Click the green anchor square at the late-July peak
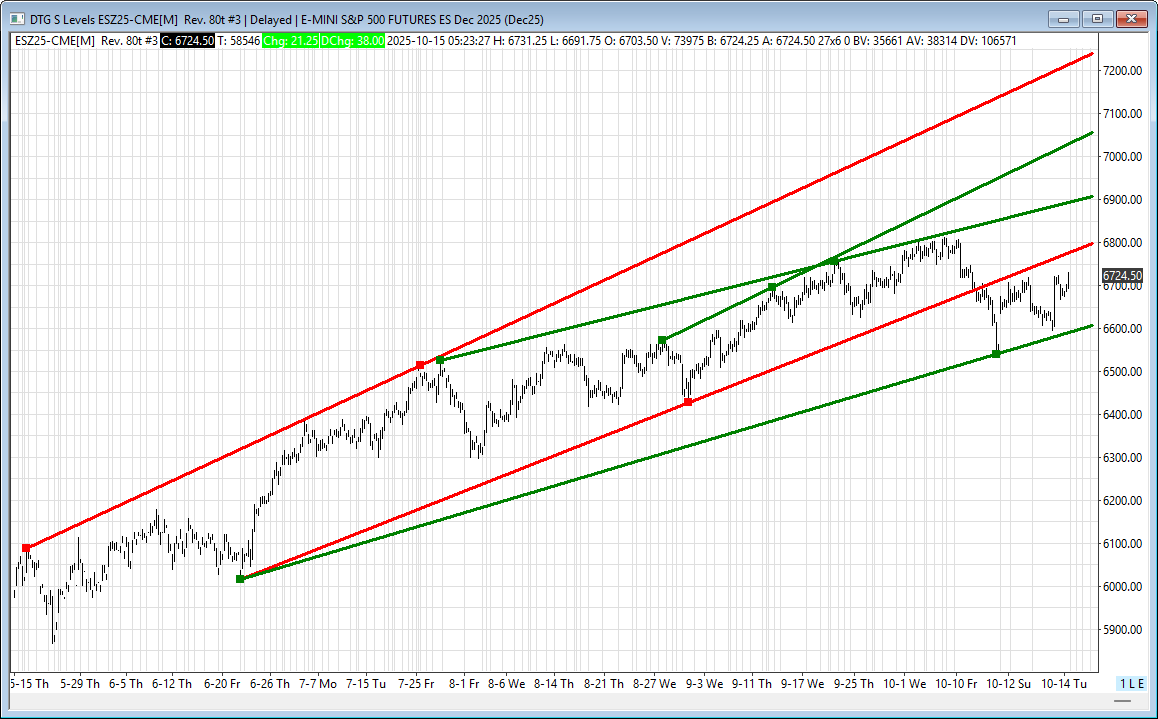Viewport: 1158px width, 719px height. click(440, 360)
